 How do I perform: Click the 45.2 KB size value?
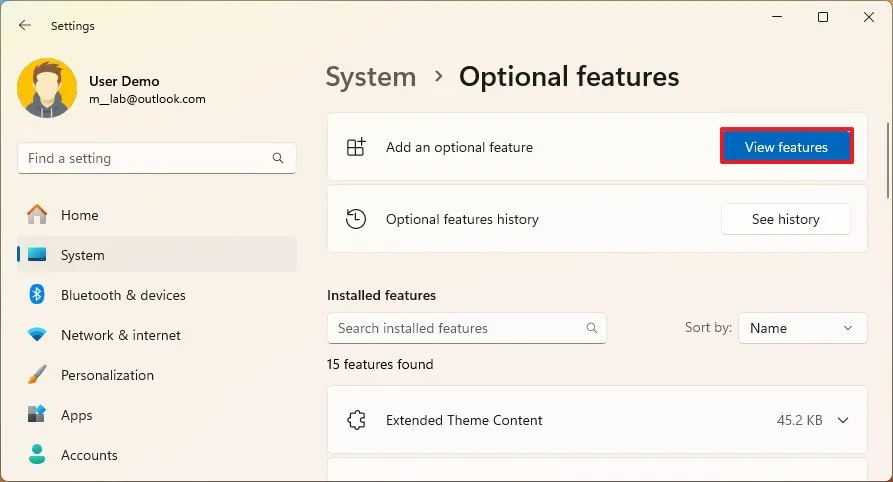[x=800, y=420]
